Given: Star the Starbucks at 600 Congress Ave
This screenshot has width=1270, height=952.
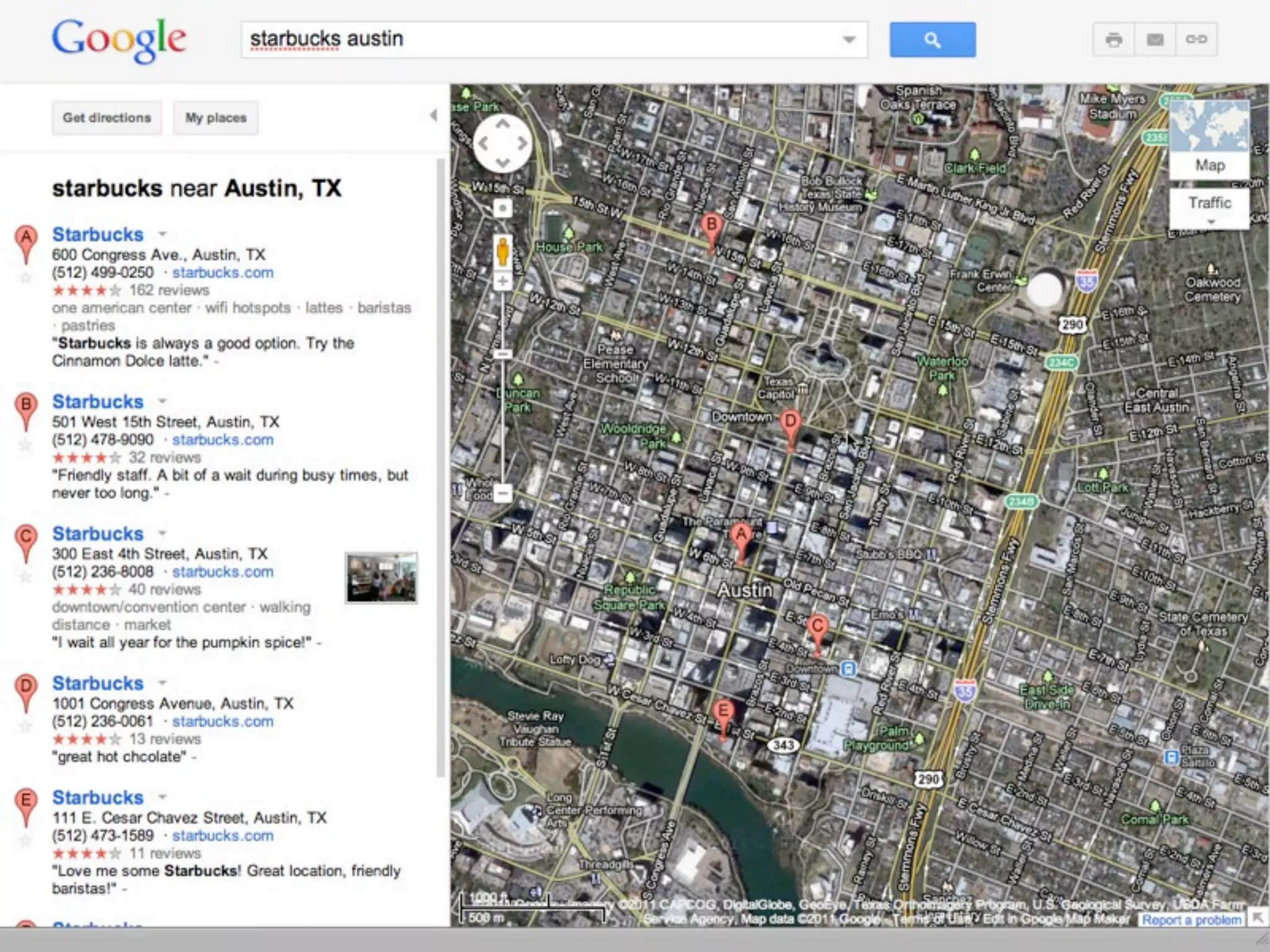Looking at the screenshot, I should coord(25,278).
